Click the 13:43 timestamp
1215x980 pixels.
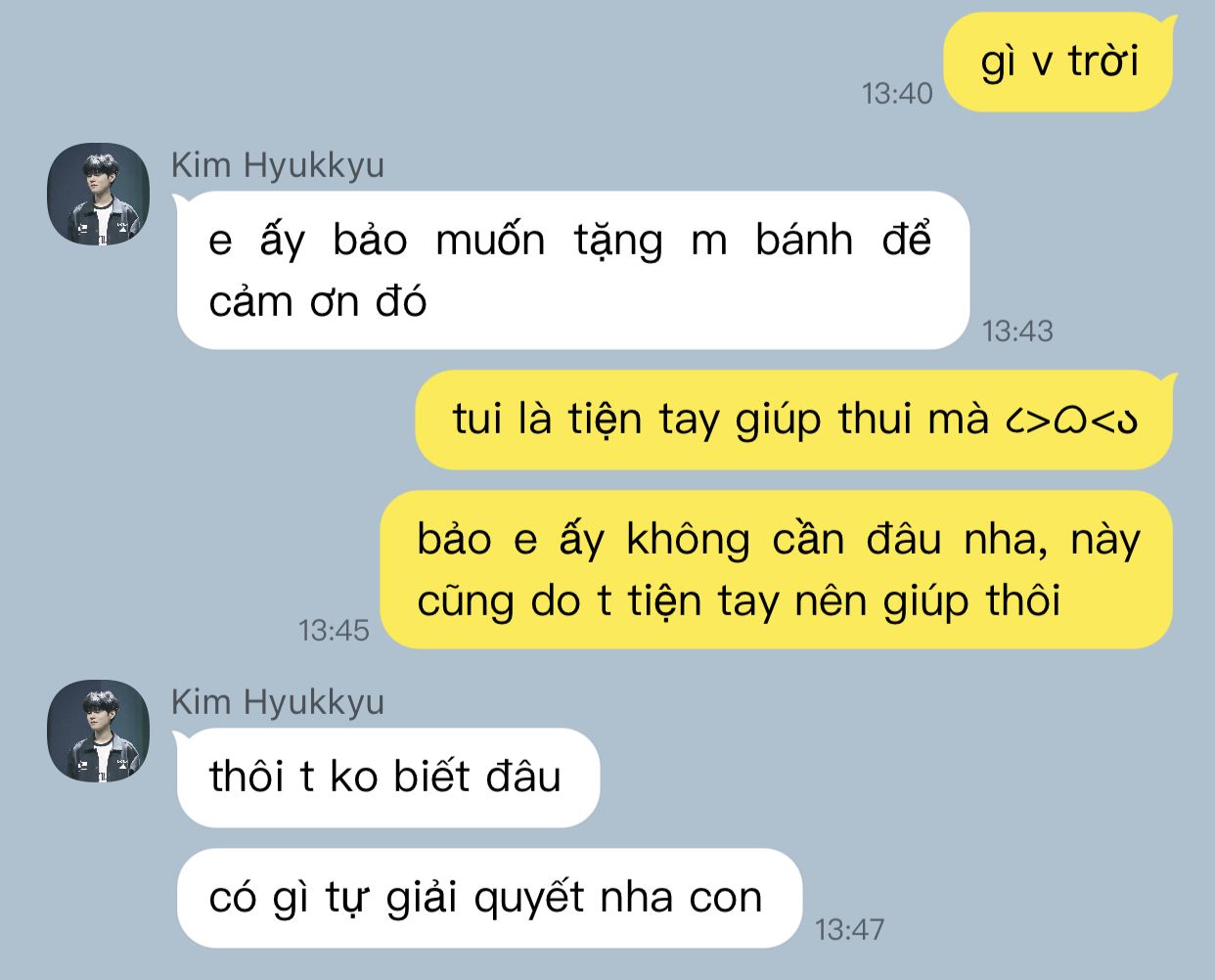(1017, 331)
